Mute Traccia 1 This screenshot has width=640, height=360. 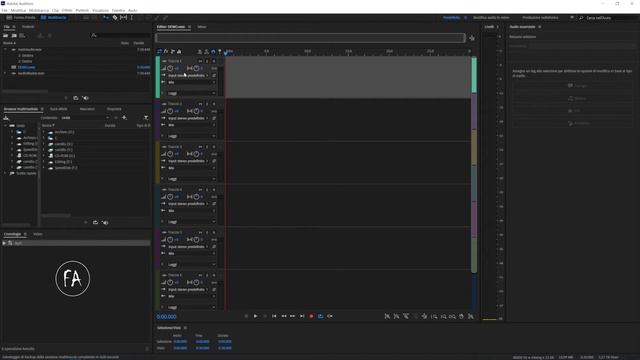point(200,61)
